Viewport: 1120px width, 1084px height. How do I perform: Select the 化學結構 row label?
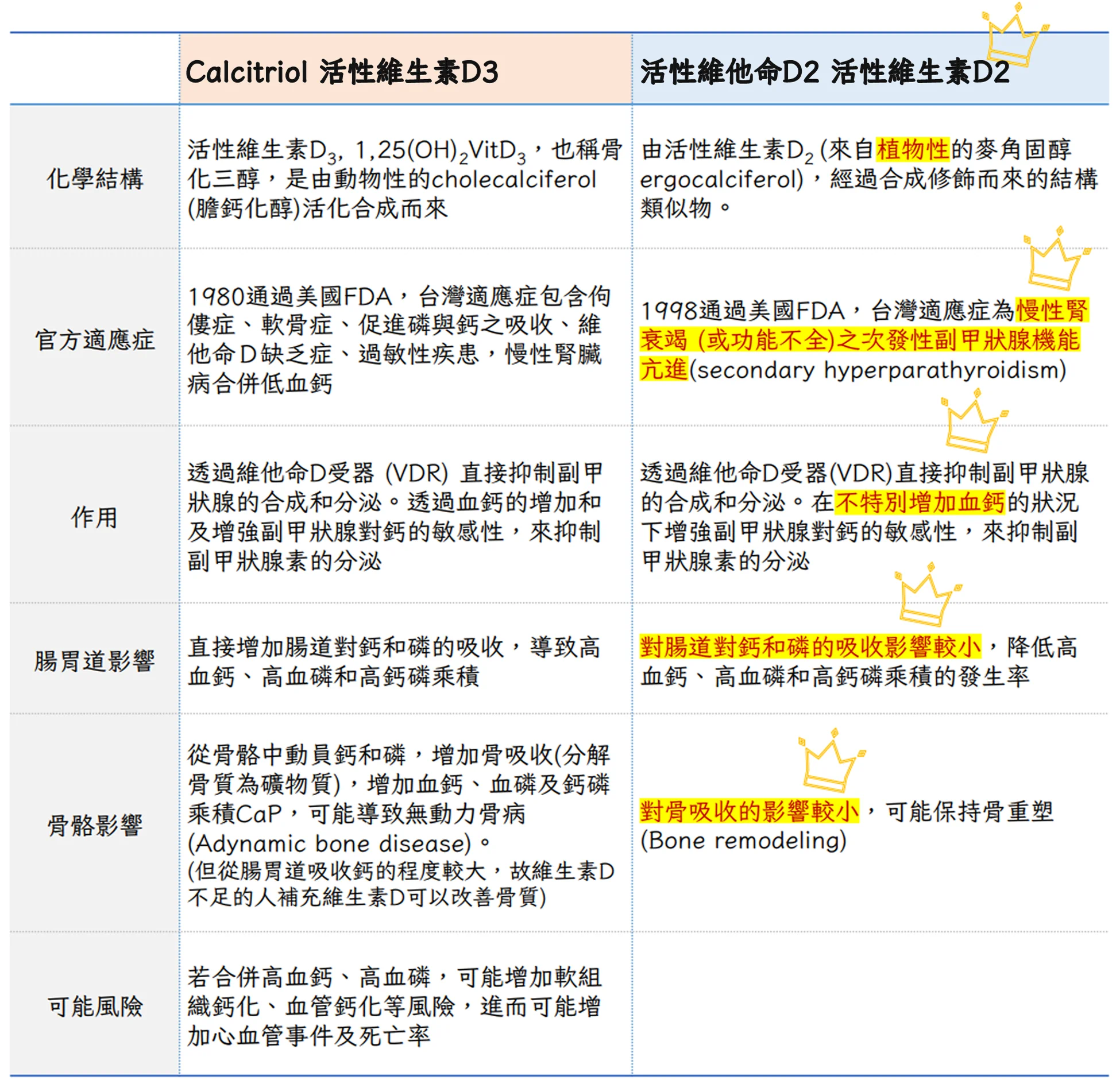coord(95,179)
